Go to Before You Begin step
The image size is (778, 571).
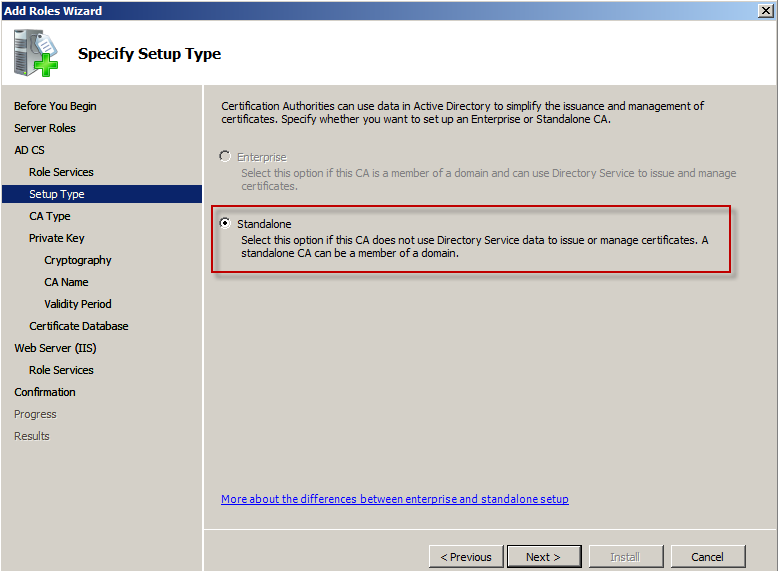tap(55, 106)
